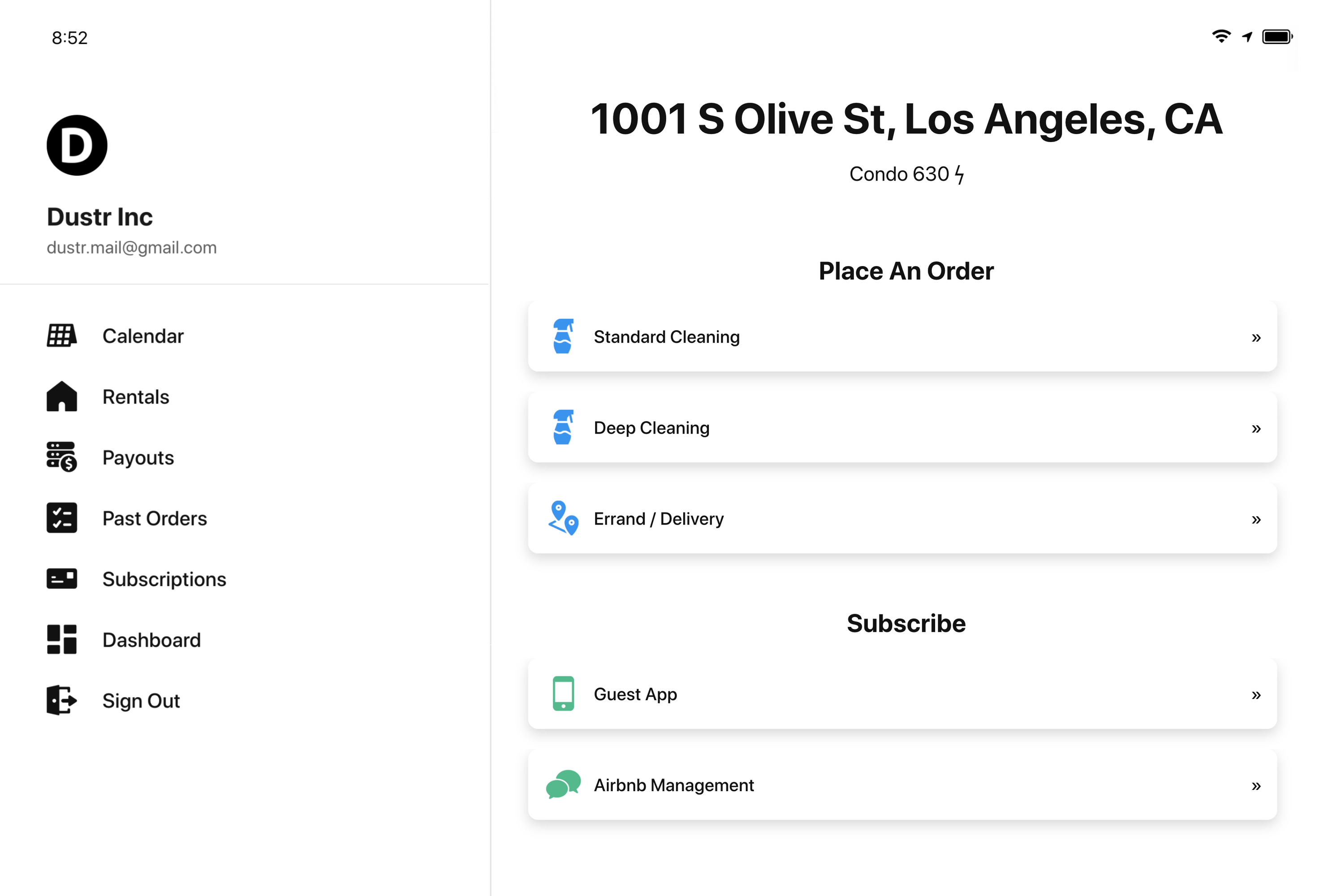Viewport: 1328px width, 896px height.
Task: Click the Rentals house icon
Action: tap(62, 396)
